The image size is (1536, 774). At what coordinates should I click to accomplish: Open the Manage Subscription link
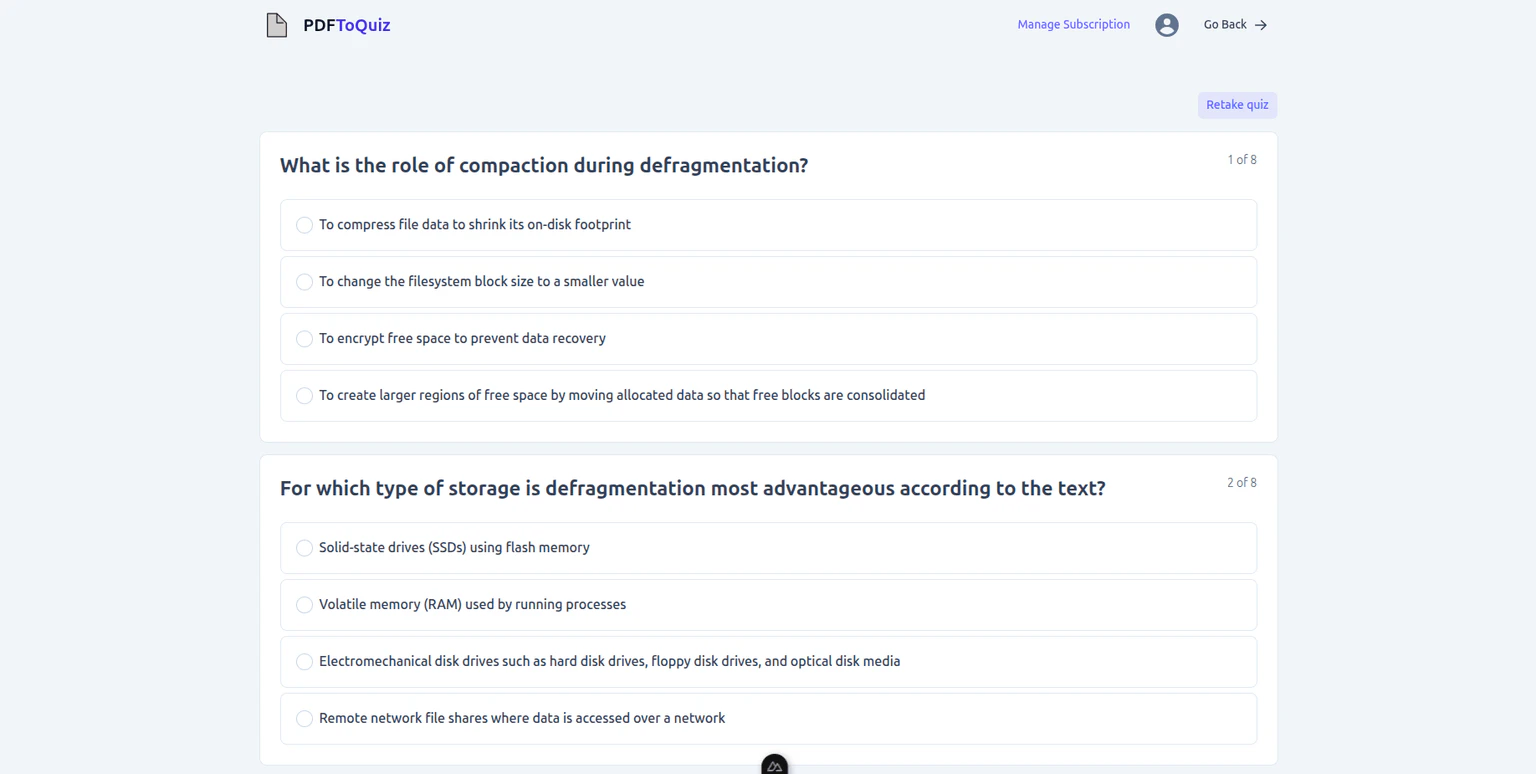(x=1073, y=24)
